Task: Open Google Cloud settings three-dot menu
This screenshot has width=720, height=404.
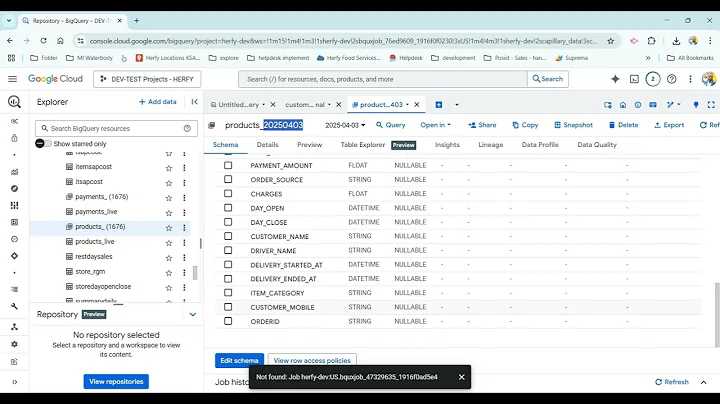Action: pos(690,79)
